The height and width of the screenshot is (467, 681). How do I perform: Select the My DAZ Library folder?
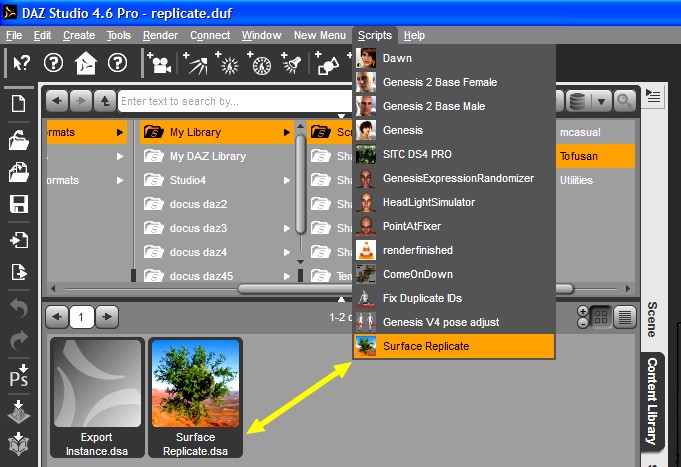(207, 156)
